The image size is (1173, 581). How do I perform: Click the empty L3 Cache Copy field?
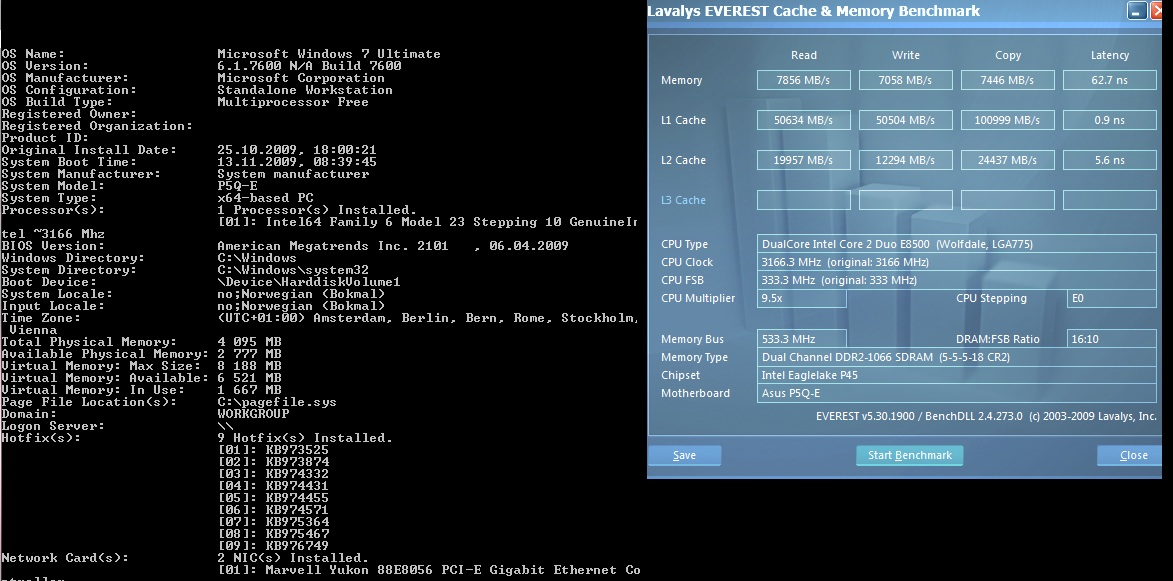point(1008,200)
